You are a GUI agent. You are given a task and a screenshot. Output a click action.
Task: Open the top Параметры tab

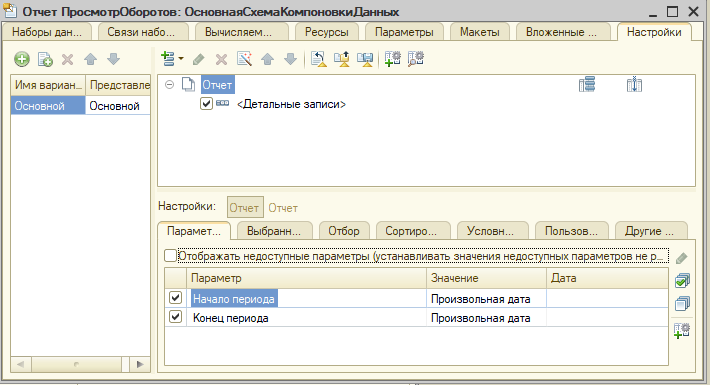pos(404,32)
